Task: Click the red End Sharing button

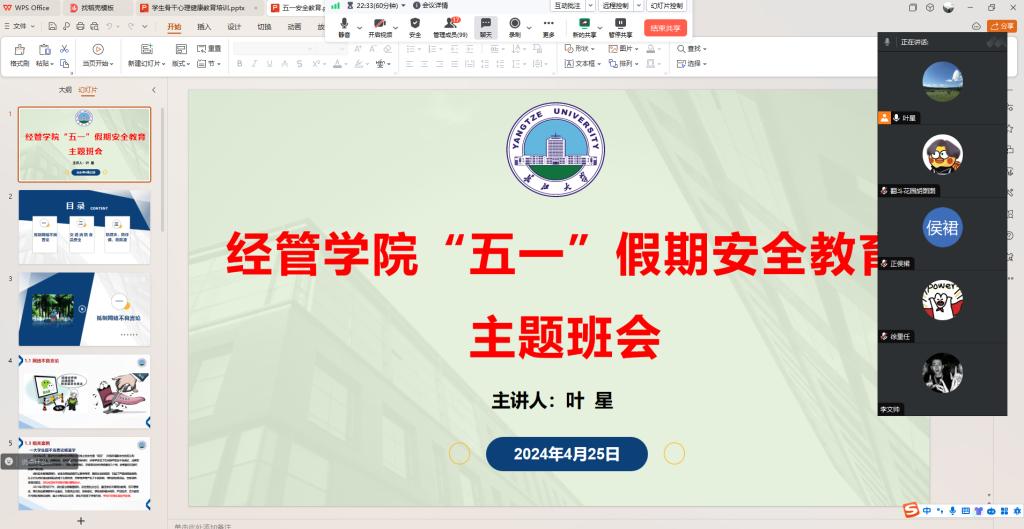Action: pos(665,28)
